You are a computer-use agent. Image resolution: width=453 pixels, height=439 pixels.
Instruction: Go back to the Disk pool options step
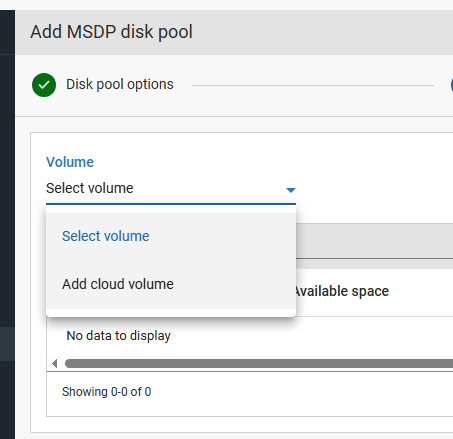120,84
